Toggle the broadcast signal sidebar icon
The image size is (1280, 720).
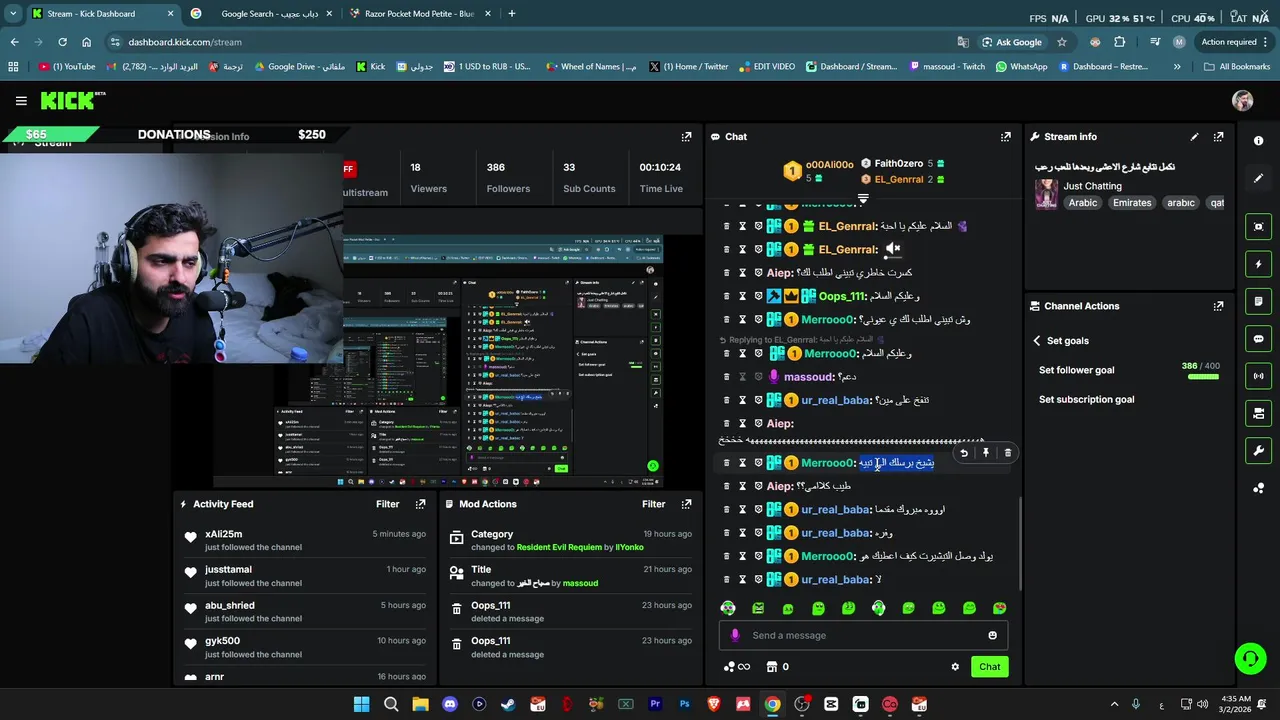click(1258, 376)
